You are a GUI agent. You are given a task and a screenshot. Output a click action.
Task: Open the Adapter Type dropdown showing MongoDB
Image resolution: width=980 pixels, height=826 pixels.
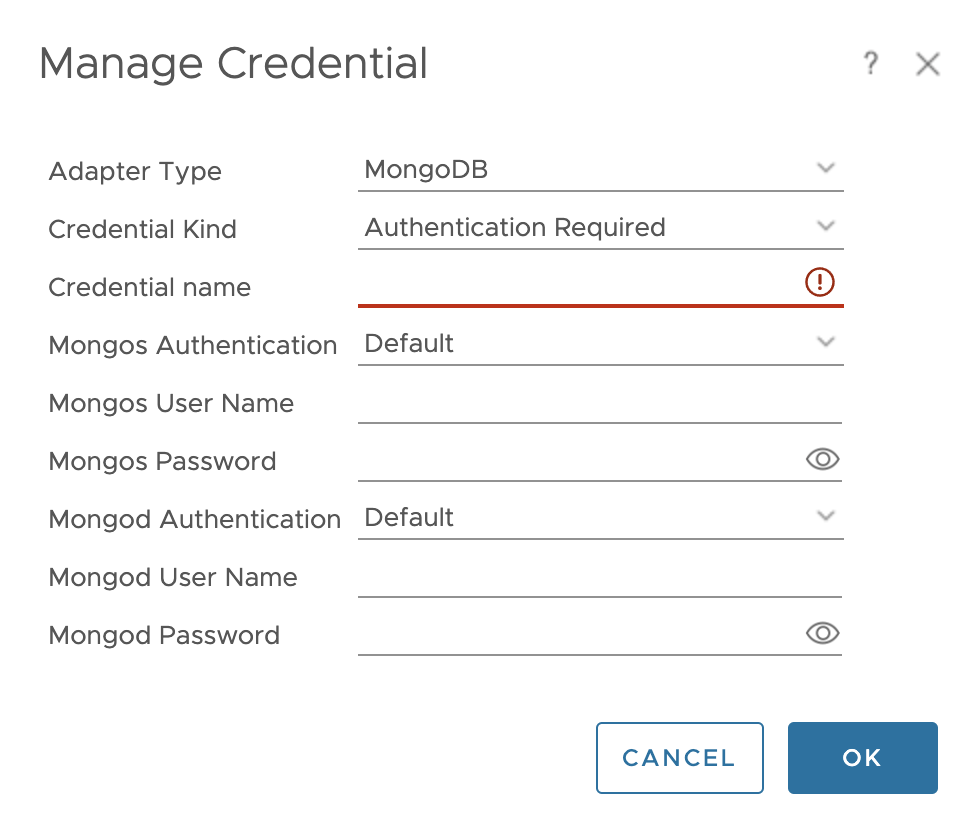(x=600, y=169)
